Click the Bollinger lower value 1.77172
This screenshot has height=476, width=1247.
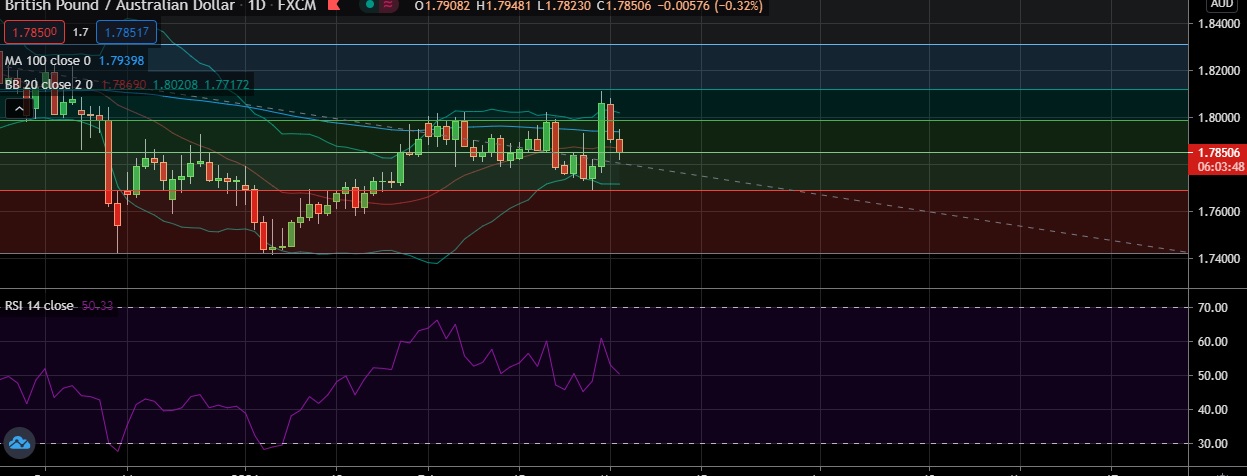226,85
